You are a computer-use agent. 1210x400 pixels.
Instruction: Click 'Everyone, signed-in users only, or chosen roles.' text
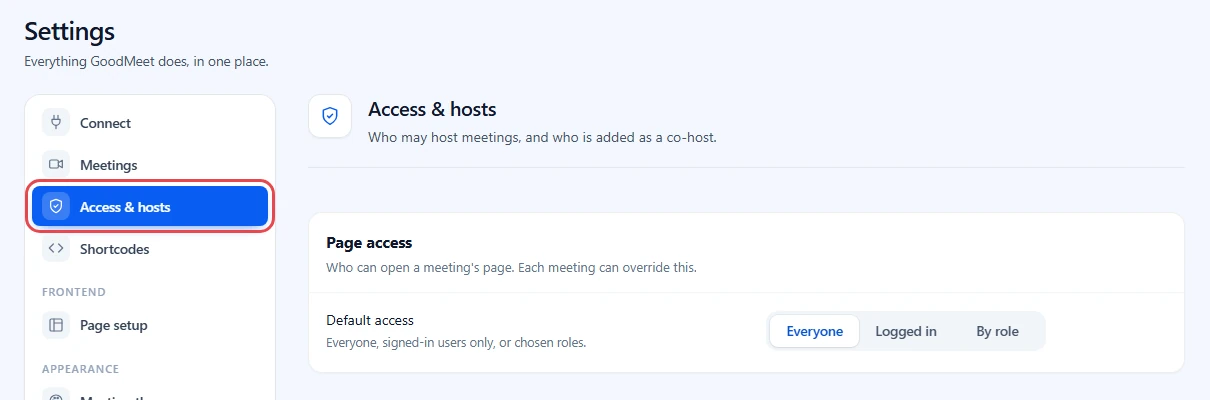click(456, 342)
